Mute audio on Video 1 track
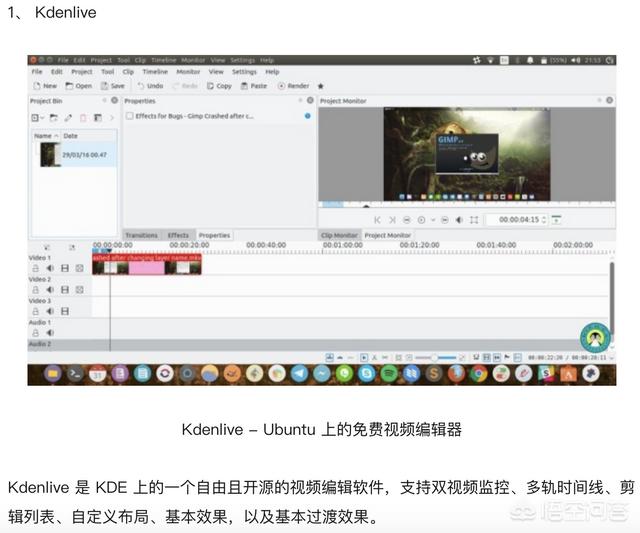Image resolution: width=640 pixels, height=533 pixels. click(x=50, y=268)
